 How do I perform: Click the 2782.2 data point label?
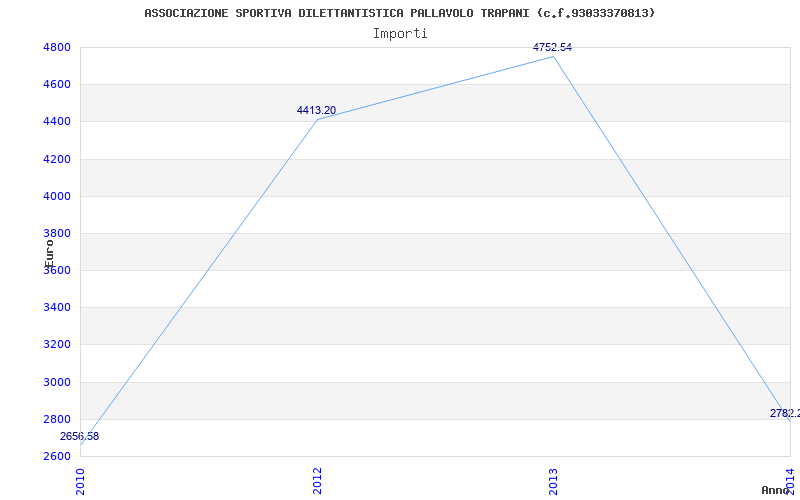tap(785, 413)
